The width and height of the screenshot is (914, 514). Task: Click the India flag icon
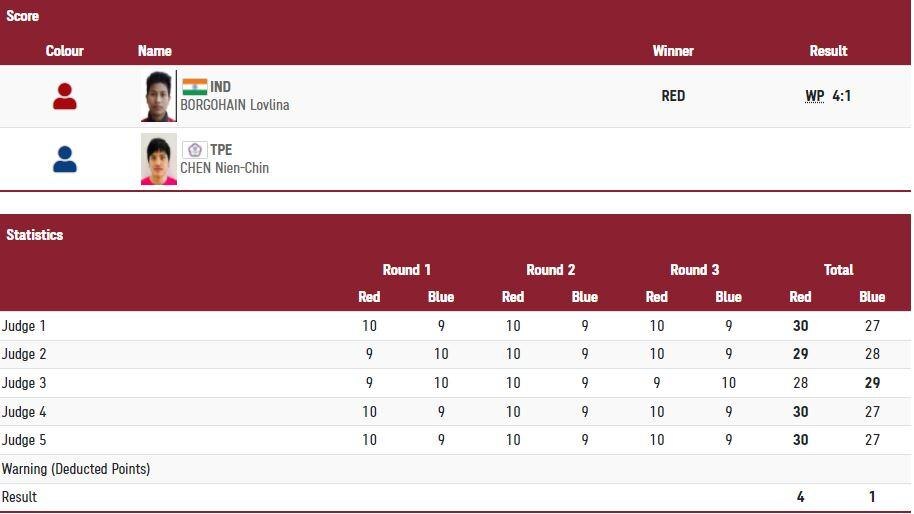(194, 87)
